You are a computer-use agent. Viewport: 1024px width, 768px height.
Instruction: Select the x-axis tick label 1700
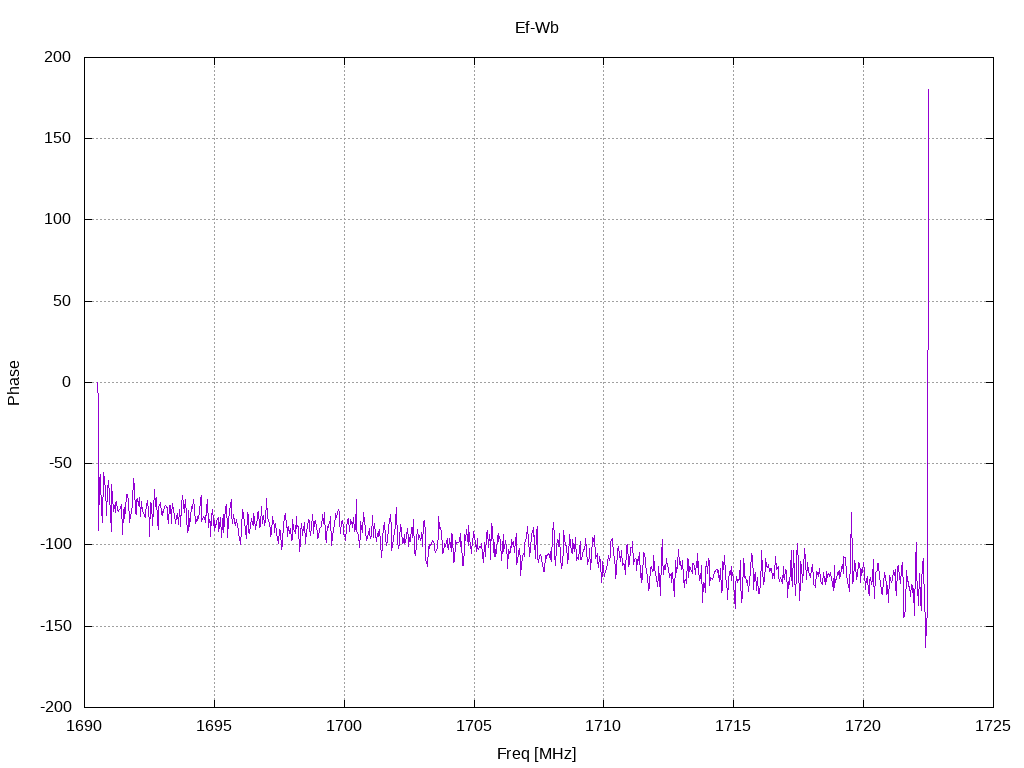point(344,726)
